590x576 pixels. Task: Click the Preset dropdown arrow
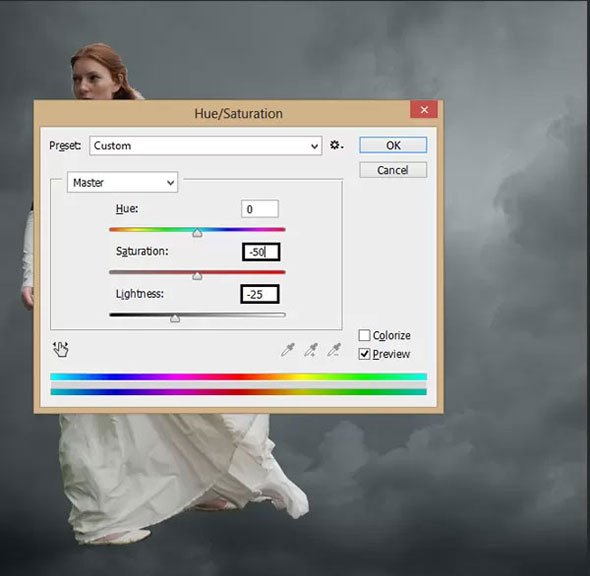tap(315, 146)
